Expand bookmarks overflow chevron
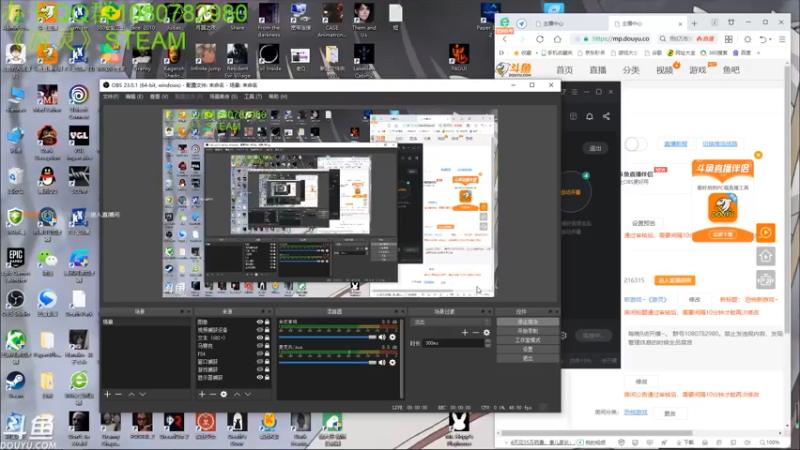 (x=759, y=53)
